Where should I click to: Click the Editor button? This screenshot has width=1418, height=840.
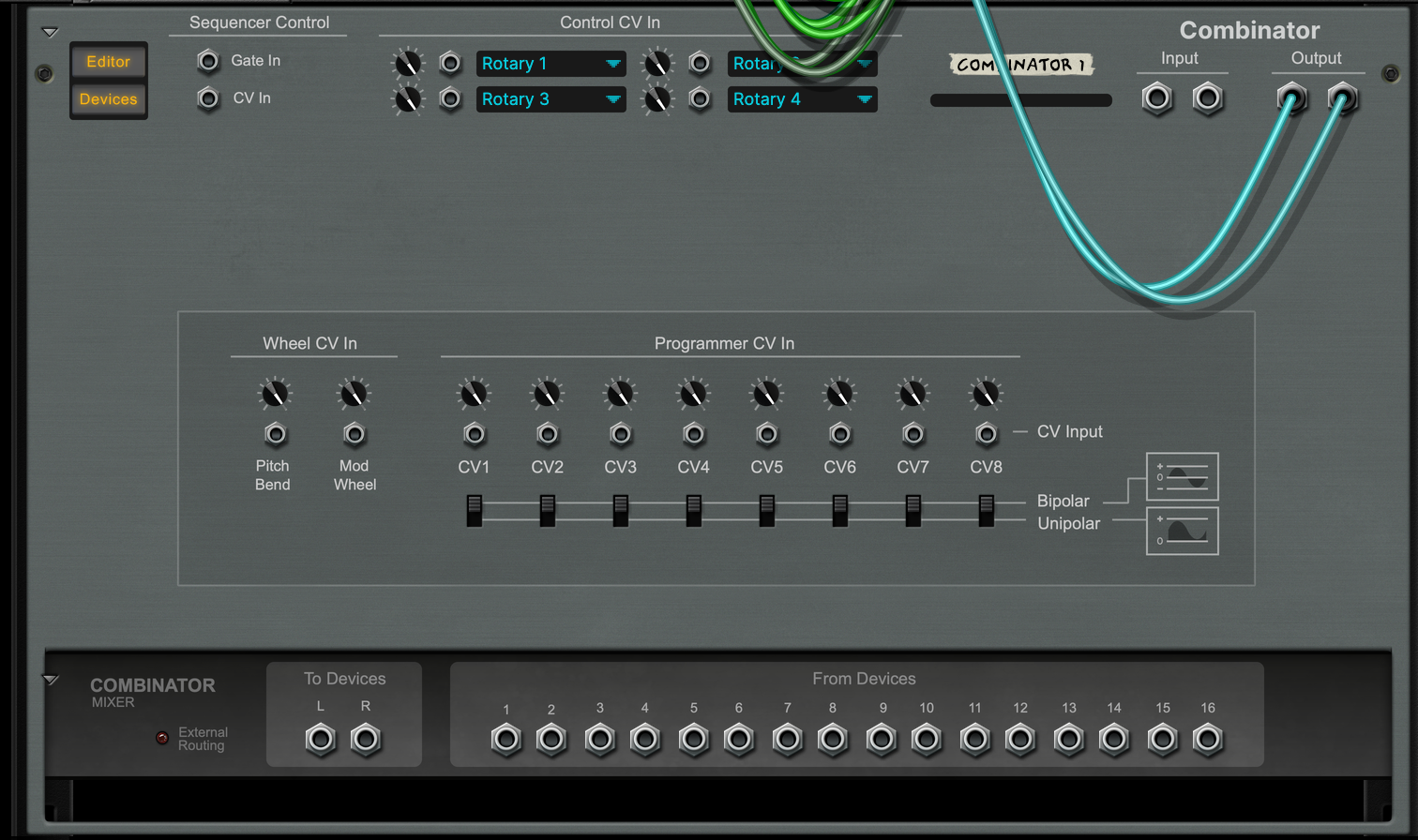(109, 62)
